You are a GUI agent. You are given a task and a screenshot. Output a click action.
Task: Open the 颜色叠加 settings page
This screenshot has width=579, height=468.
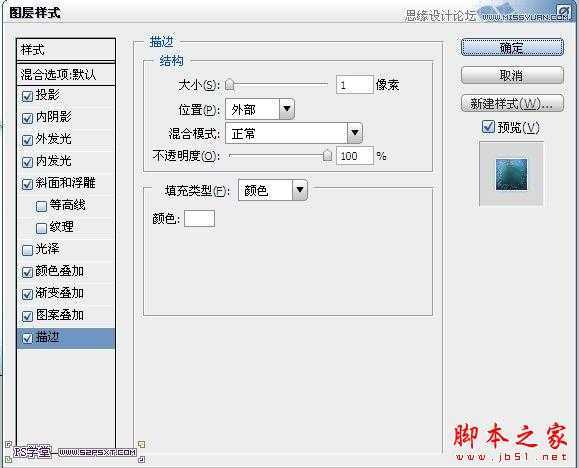[59, 271]
